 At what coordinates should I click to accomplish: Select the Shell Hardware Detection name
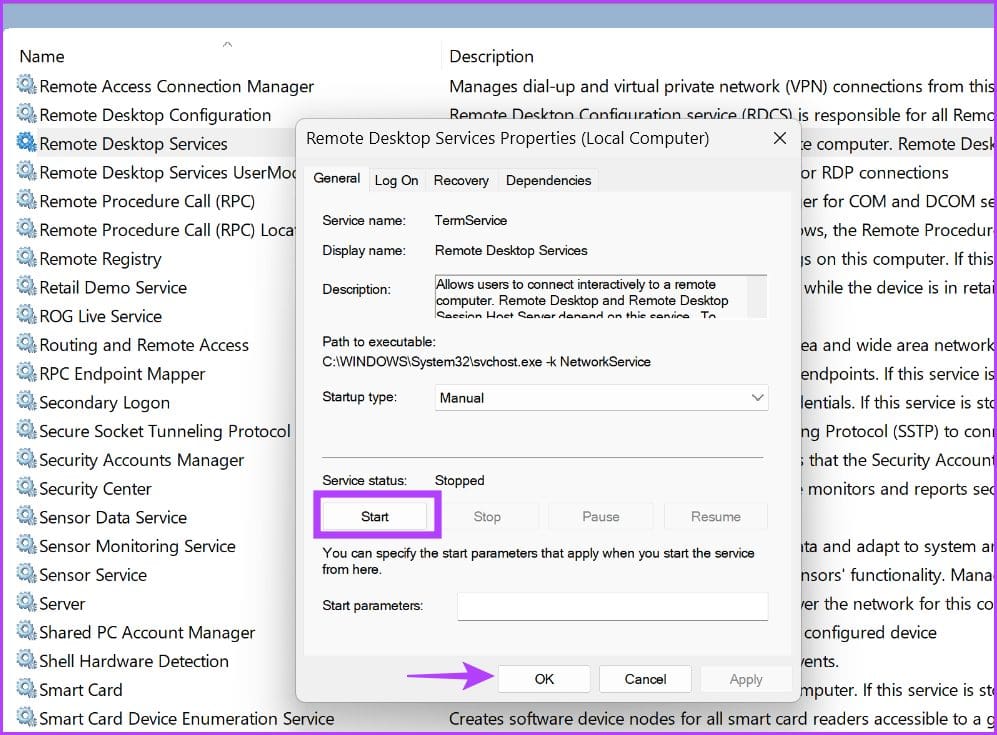pyautogui.click(x=134, y=661)
